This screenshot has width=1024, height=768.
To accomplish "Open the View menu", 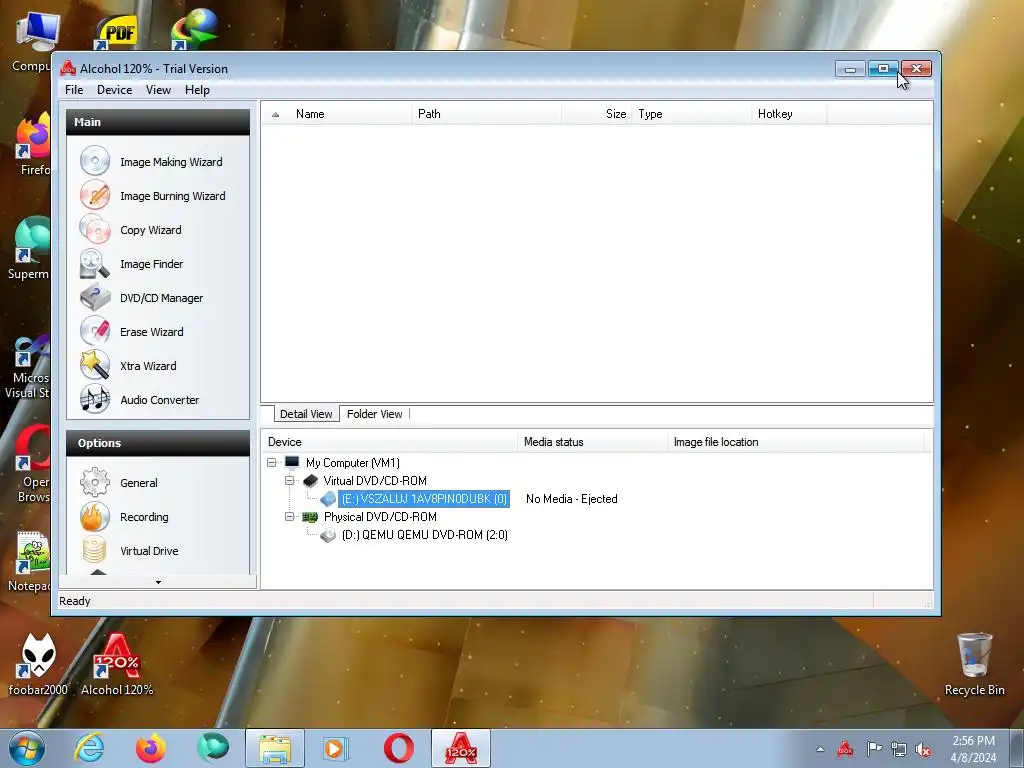I will [x=158, y=90].
